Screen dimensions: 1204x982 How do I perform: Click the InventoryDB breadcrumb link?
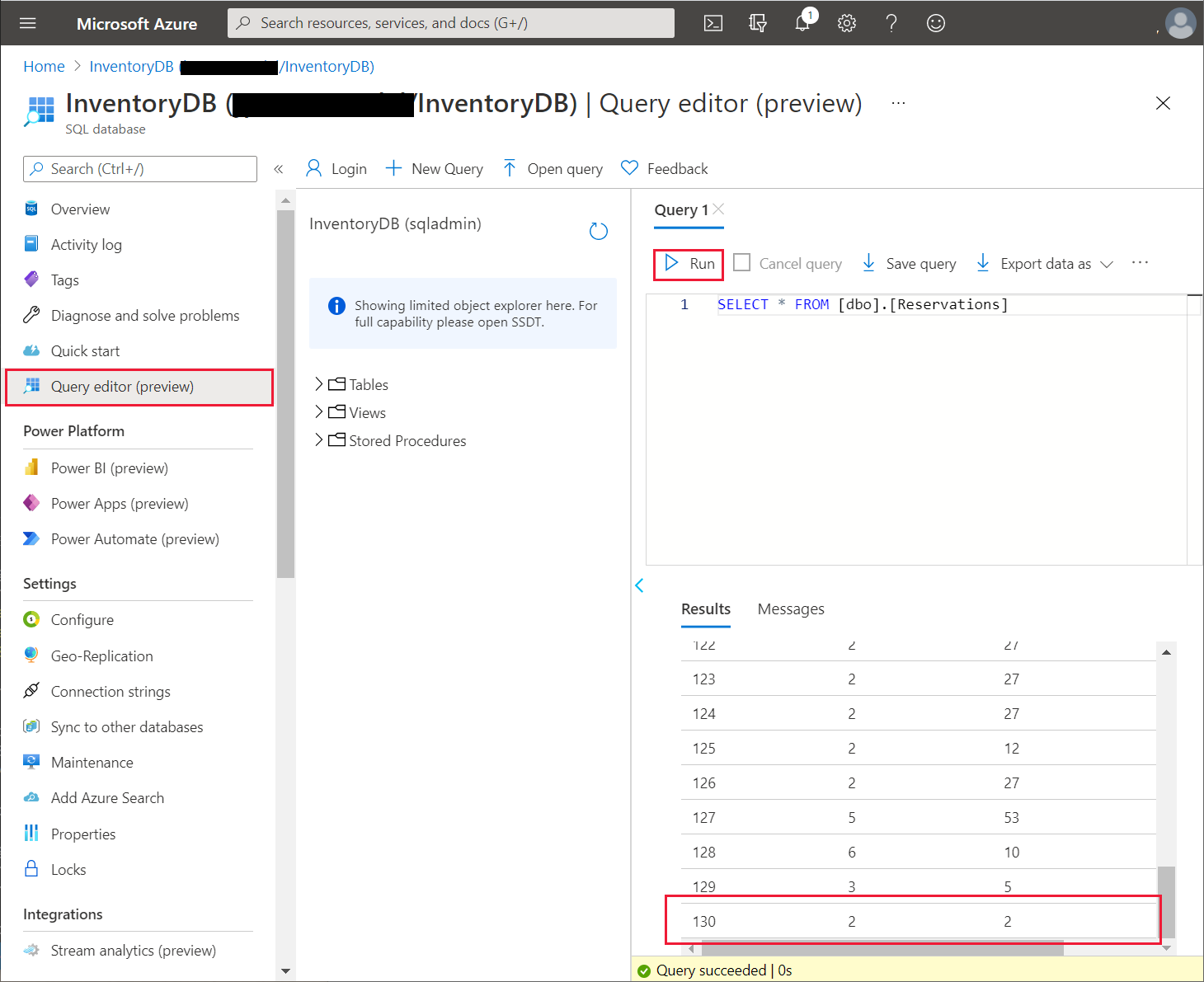point(232,67)
